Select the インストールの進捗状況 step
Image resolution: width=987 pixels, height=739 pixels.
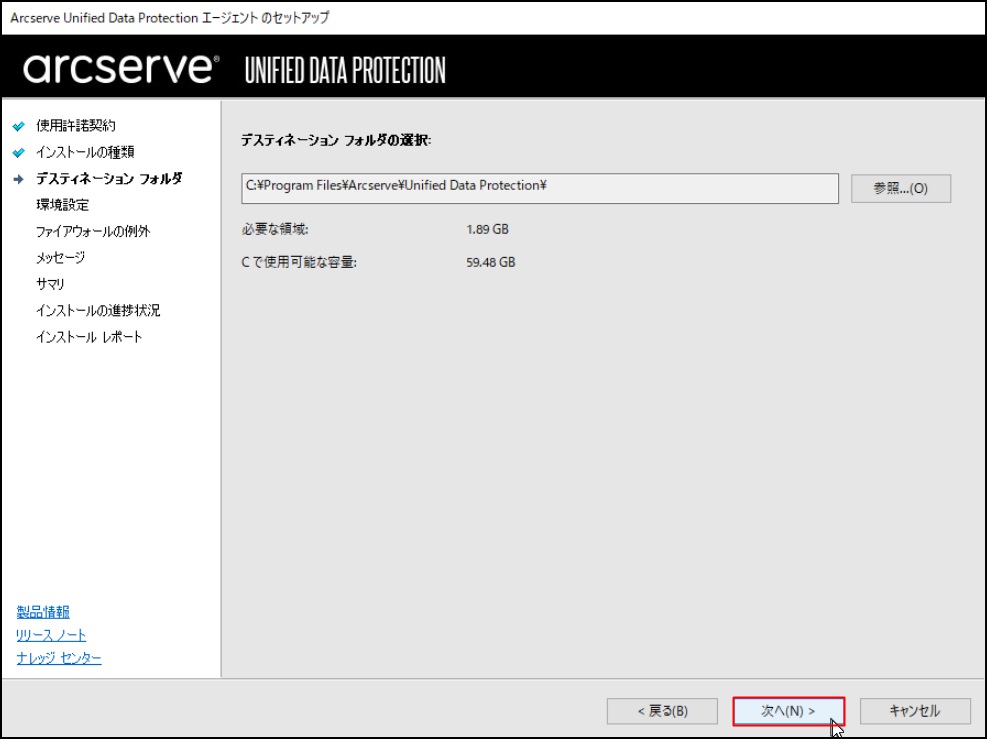click(x=98, y=310)
